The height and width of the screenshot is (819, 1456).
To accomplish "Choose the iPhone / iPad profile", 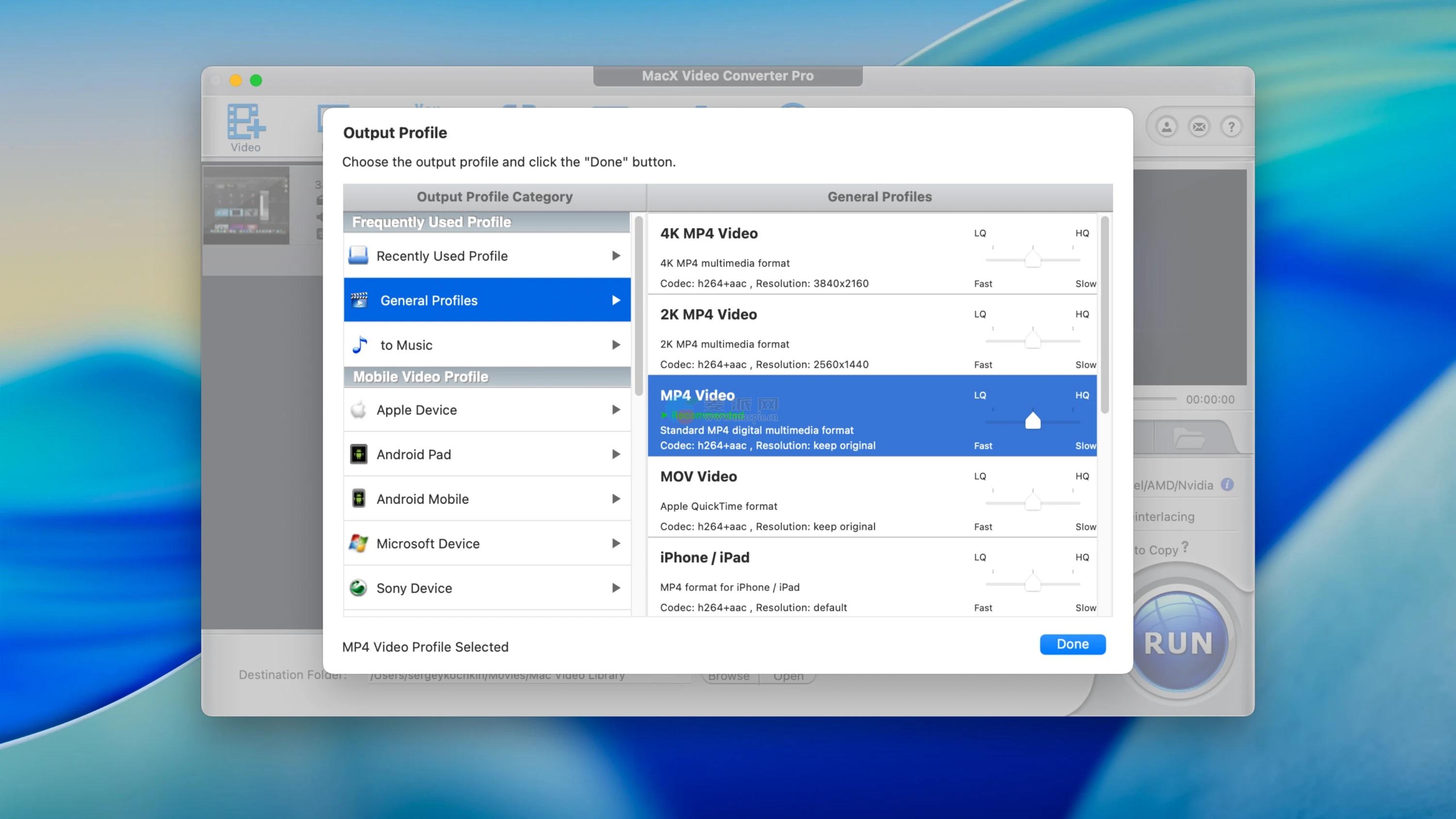I will pyautogui.click(x=872, y=577).
